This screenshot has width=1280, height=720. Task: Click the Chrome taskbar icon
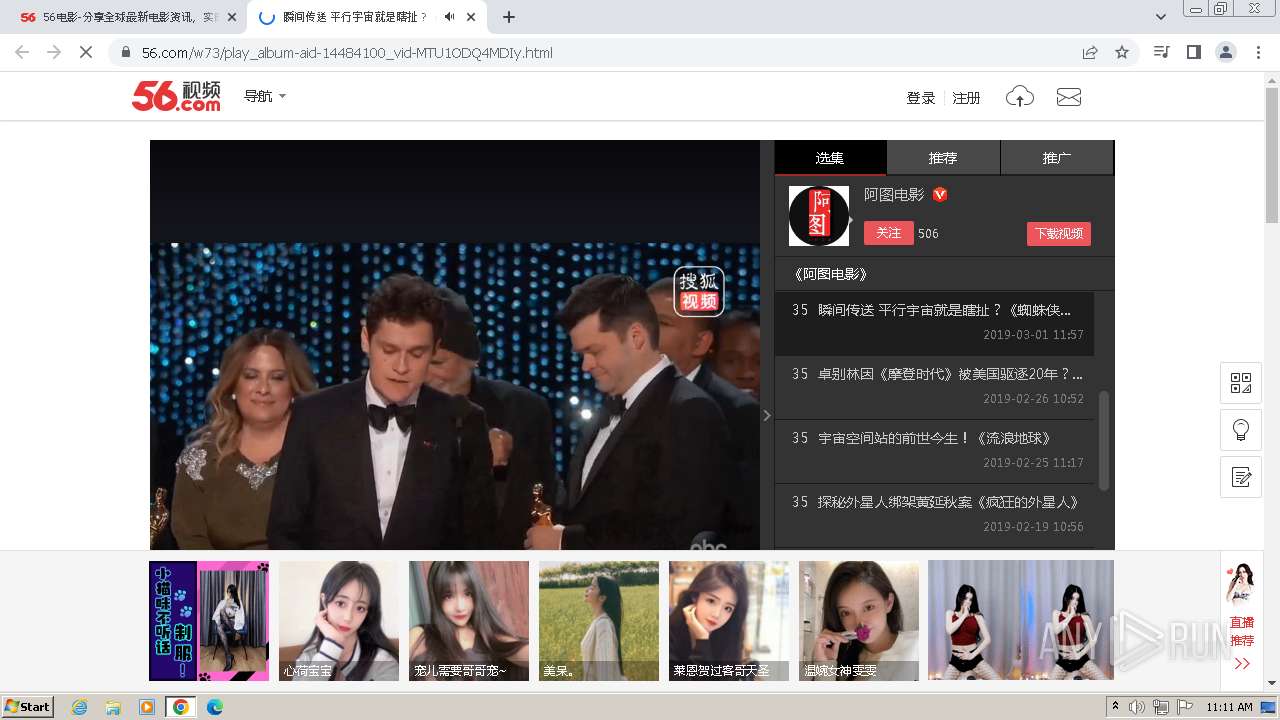181,707
